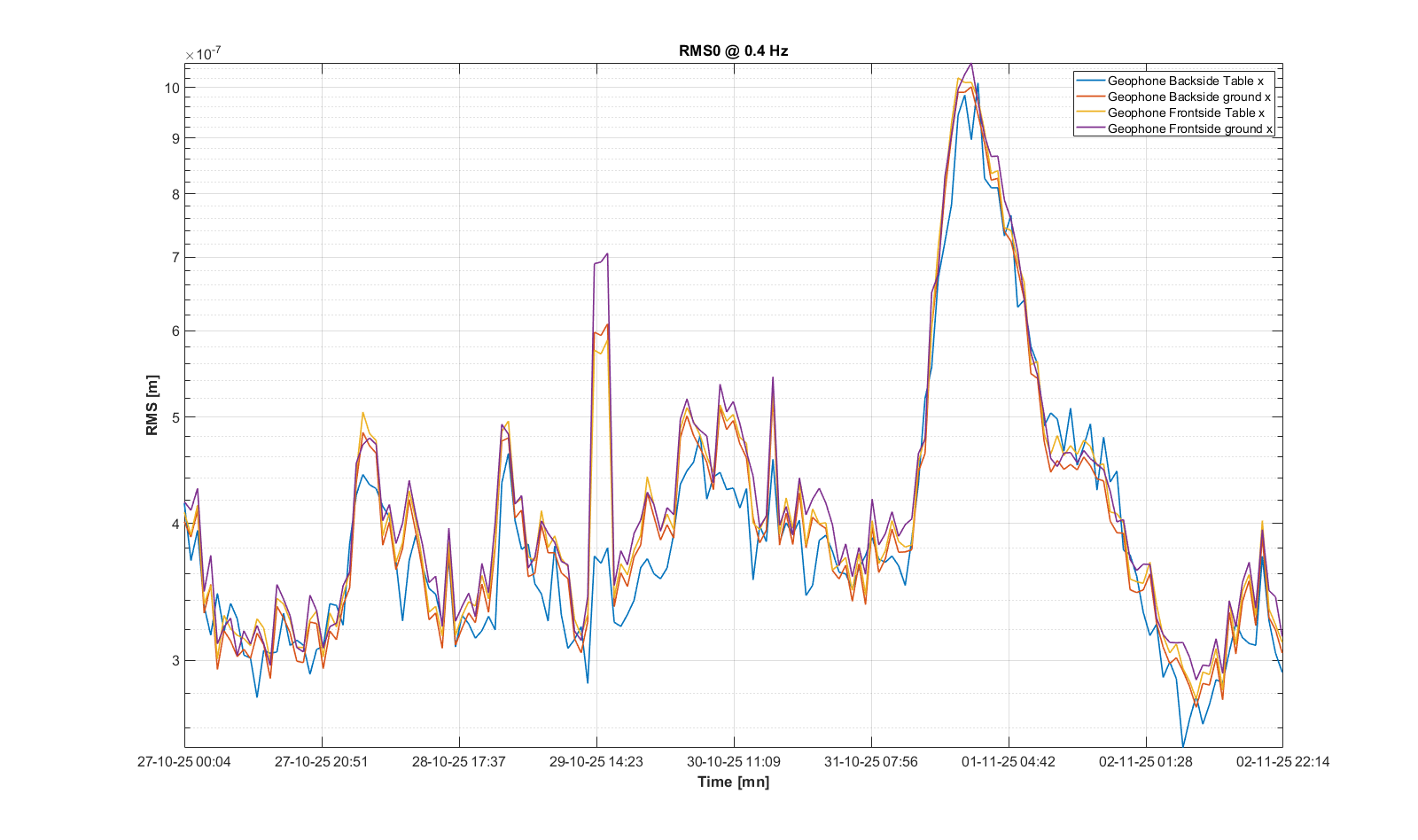Select legend text Geophone Frontside ground x
Viewport: 1418px width, 840px height.
pyautogui.click(x=1189, y=128)
